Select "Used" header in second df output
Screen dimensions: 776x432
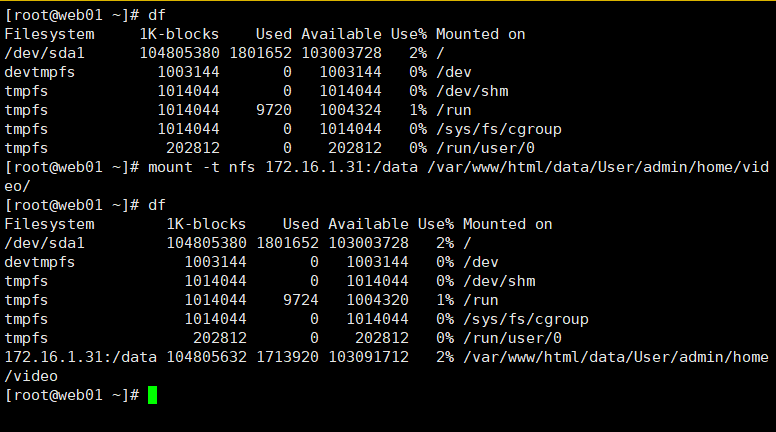[x=300, y=224]
